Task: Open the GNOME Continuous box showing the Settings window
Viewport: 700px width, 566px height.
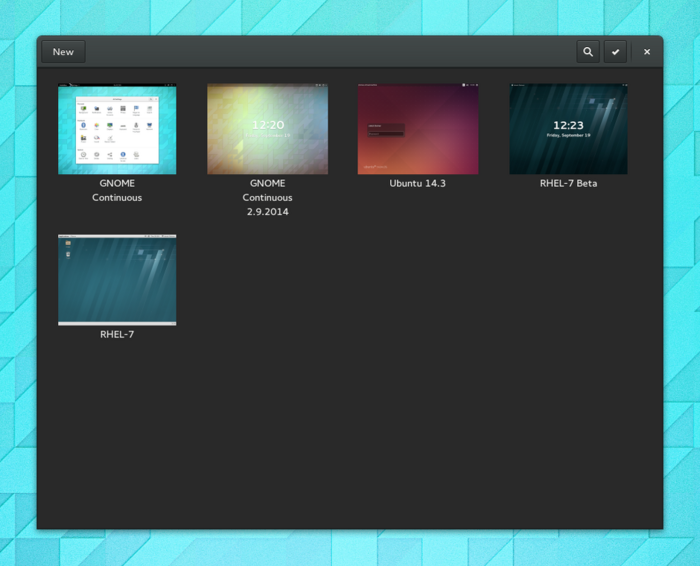Action: pyautogui.click(x=117, y=130)
